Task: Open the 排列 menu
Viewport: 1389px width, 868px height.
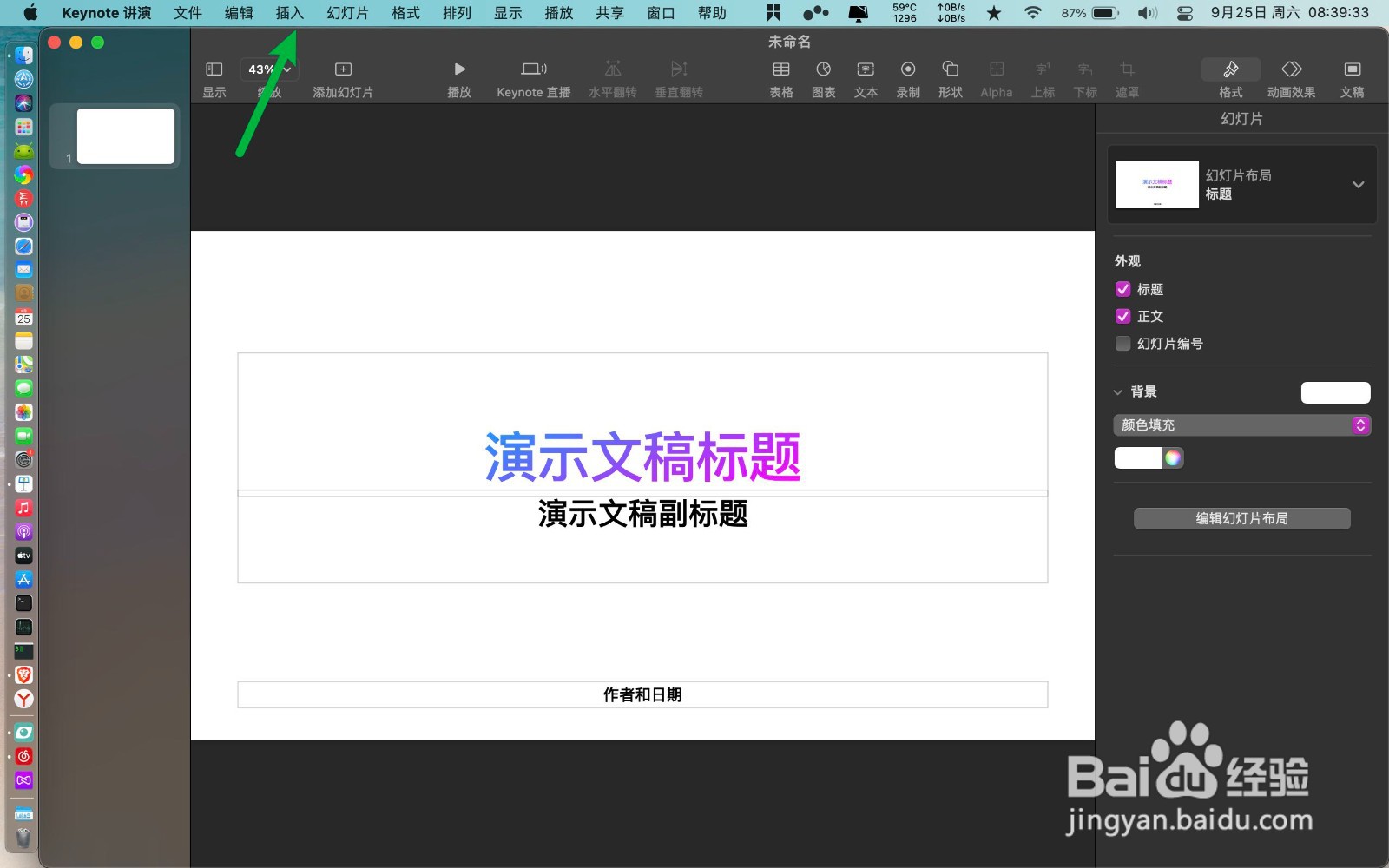Action: 457,13
